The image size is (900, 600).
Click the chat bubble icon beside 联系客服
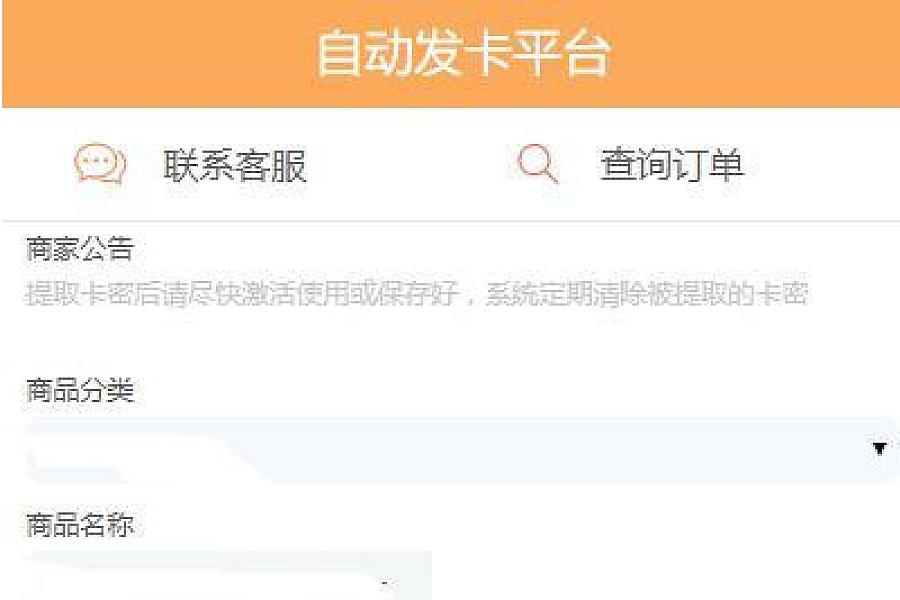point(100,164)
